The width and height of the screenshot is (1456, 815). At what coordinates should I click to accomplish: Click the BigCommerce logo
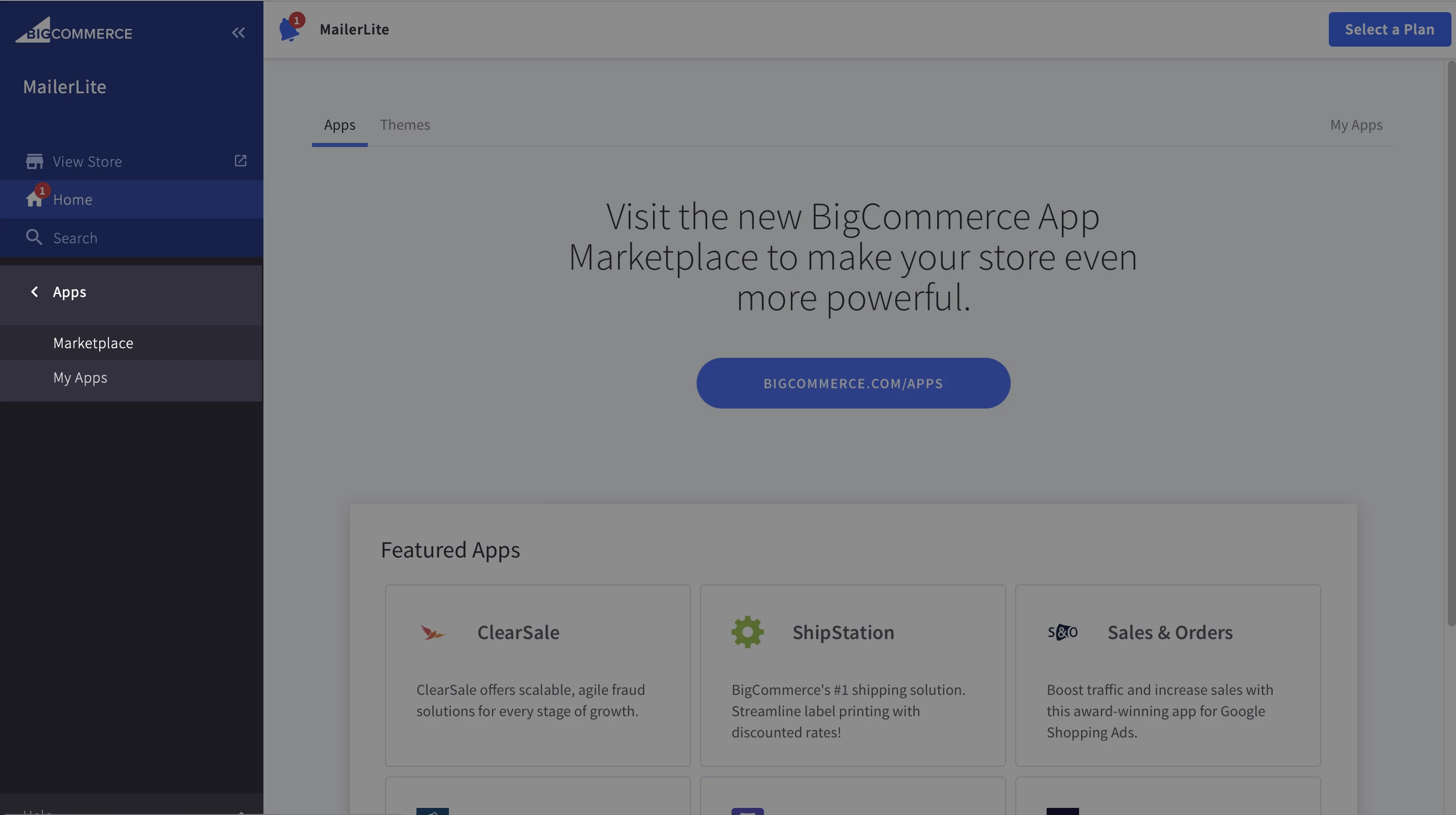[x=73, y=31]
